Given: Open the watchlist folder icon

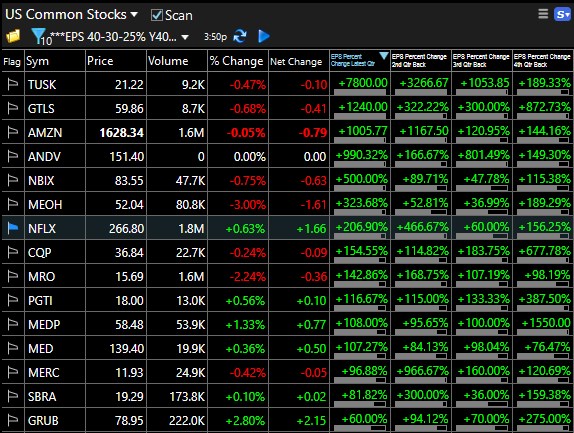Looking at the screenshot, I should coord(13,36).
